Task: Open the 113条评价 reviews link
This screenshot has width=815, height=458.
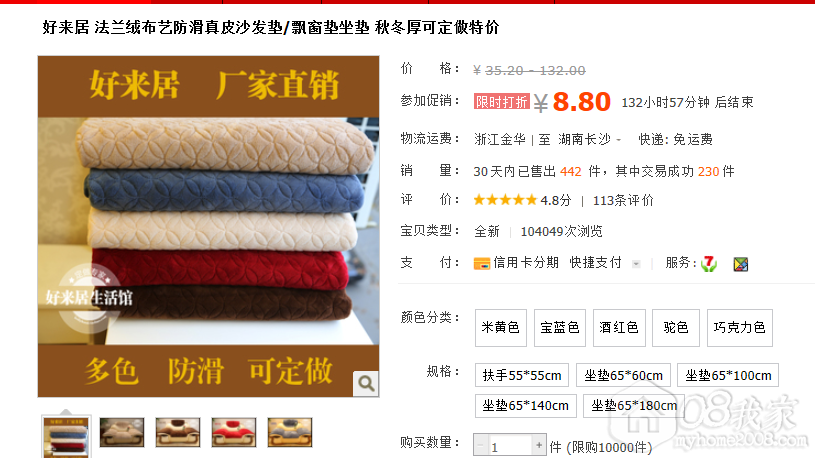Action: [623, 200]
